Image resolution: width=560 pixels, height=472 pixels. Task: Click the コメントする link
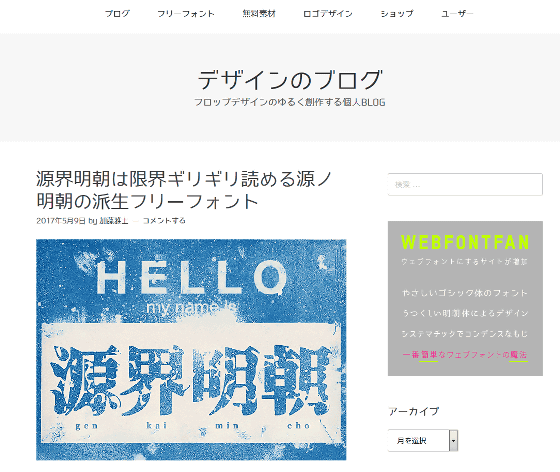coord(164,221)
